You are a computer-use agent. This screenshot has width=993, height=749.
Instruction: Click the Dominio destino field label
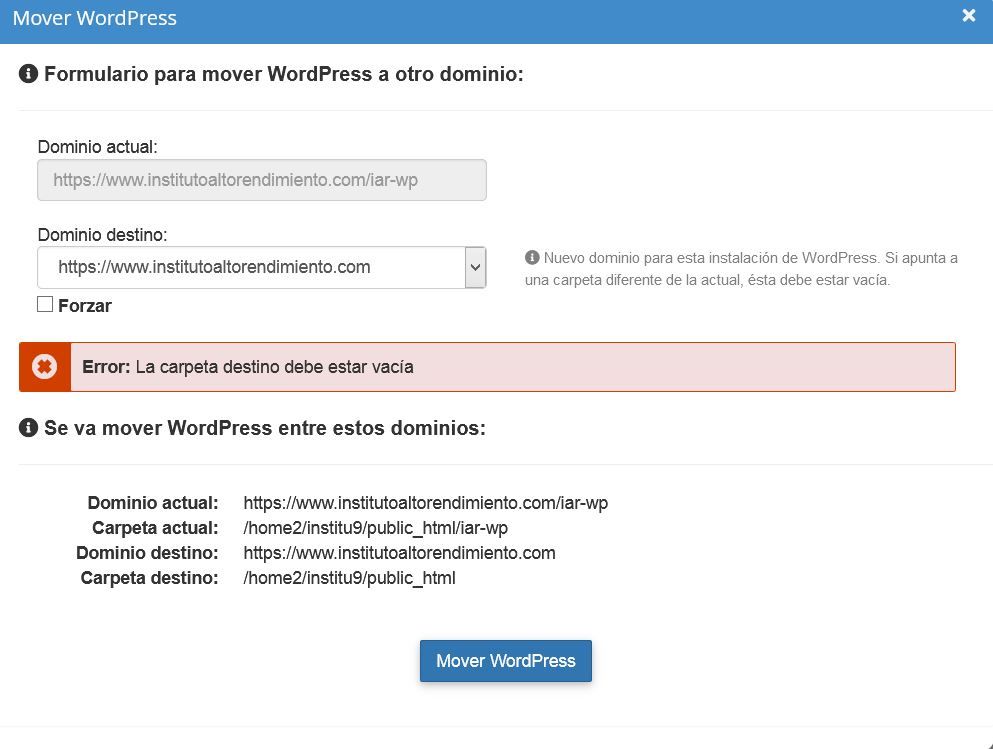click(103, 235)
